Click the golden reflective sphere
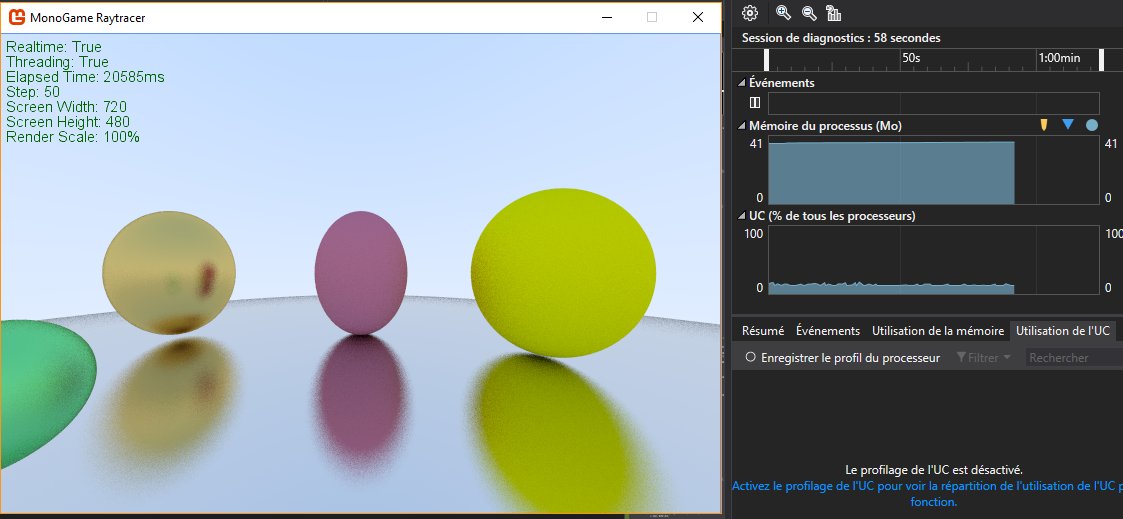The width and height of the screenshot is (1123, 519). [169, 273]
